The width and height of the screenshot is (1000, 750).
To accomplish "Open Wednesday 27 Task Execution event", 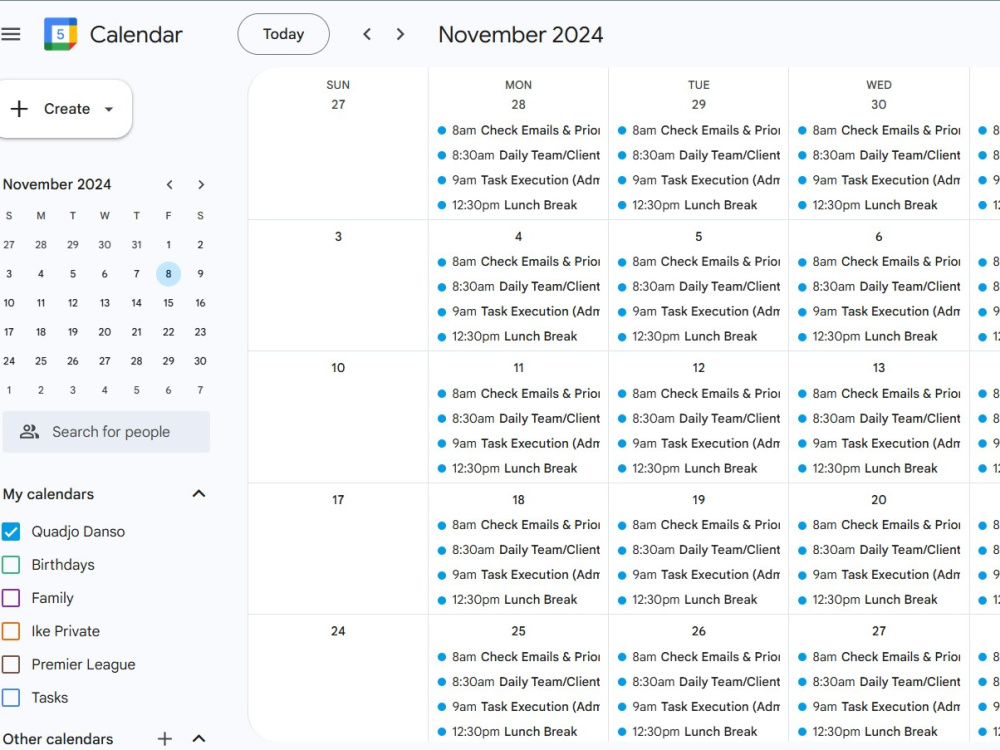I will coord(879,707).
